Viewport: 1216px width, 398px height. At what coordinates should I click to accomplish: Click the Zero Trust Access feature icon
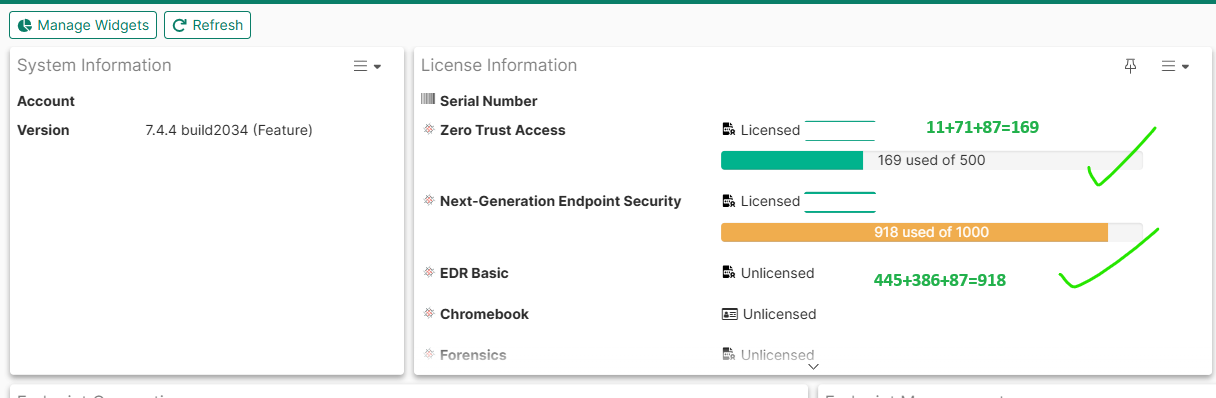[x=429, y=129]
